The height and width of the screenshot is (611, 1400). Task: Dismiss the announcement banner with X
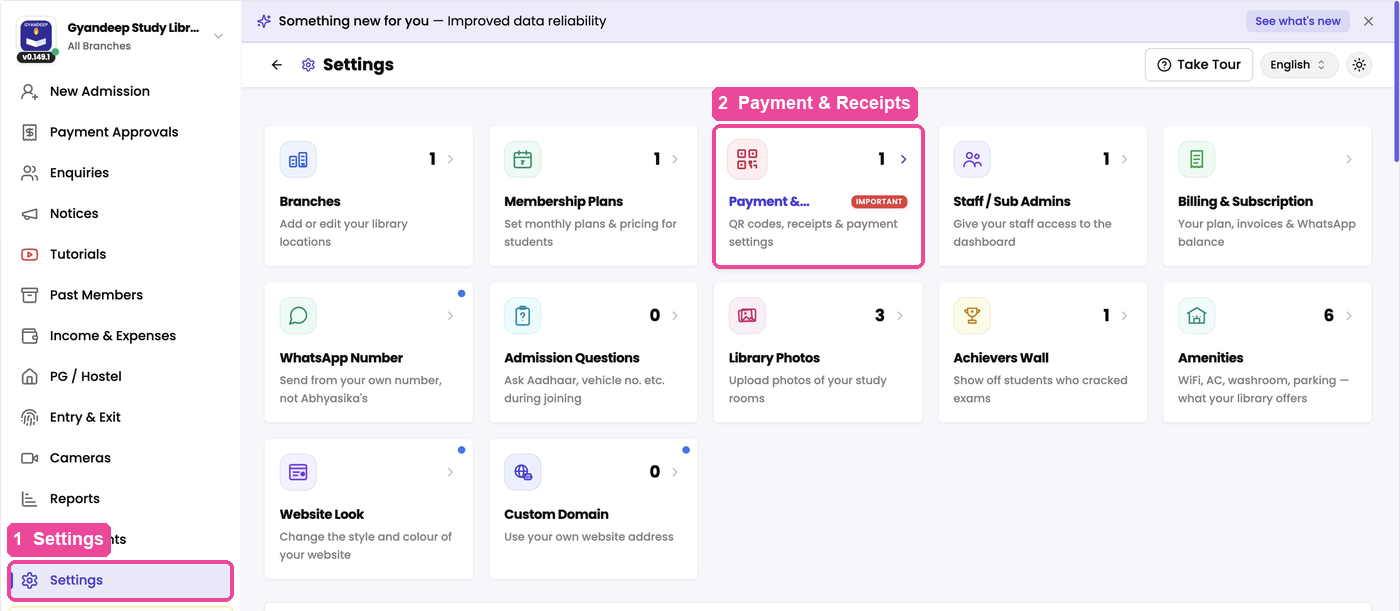(x=1368, y=21)
